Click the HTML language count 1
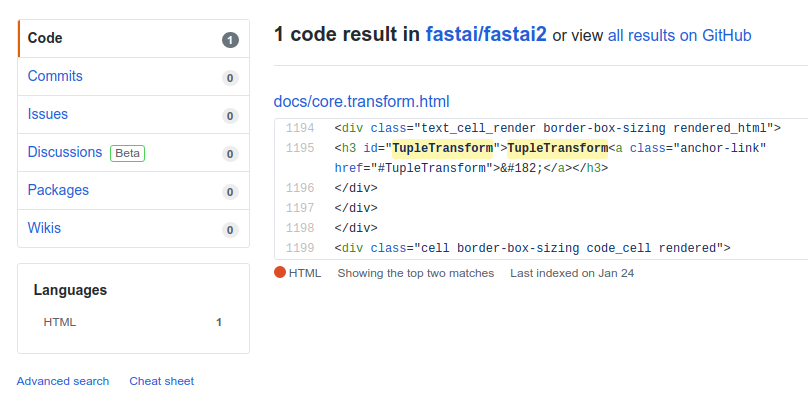The height and width of the screenshot is (405, 808). coord(219,322)
